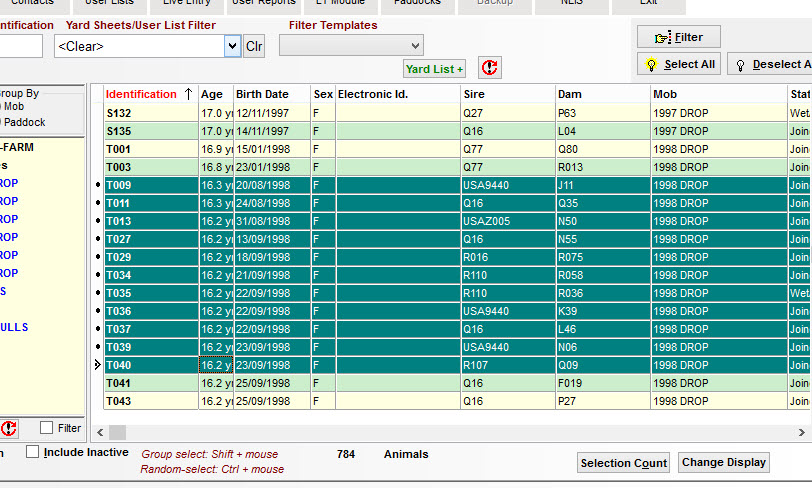Click the OFF-FARM entry in the left list
Viewport: 812px width, 488px height.
click(17, 147)
